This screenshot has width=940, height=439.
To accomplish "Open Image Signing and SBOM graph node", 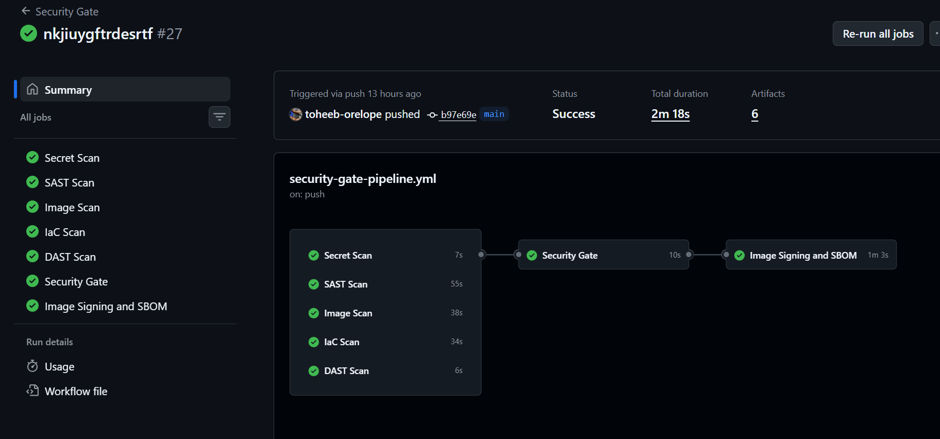I will (x=811, y=255).
